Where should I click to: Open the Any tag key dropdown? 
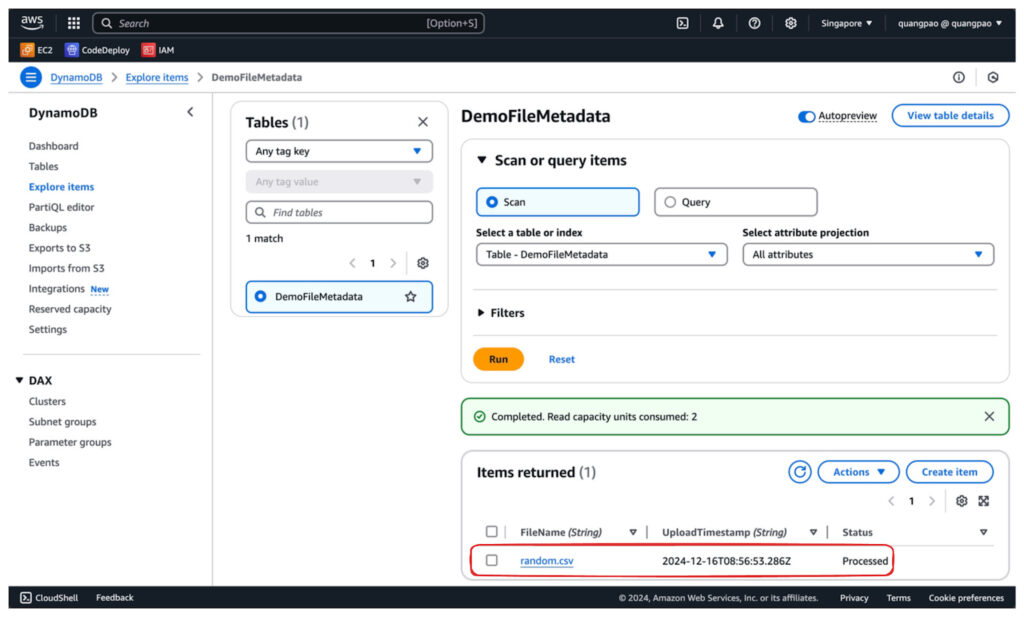[x=339, y=151]
